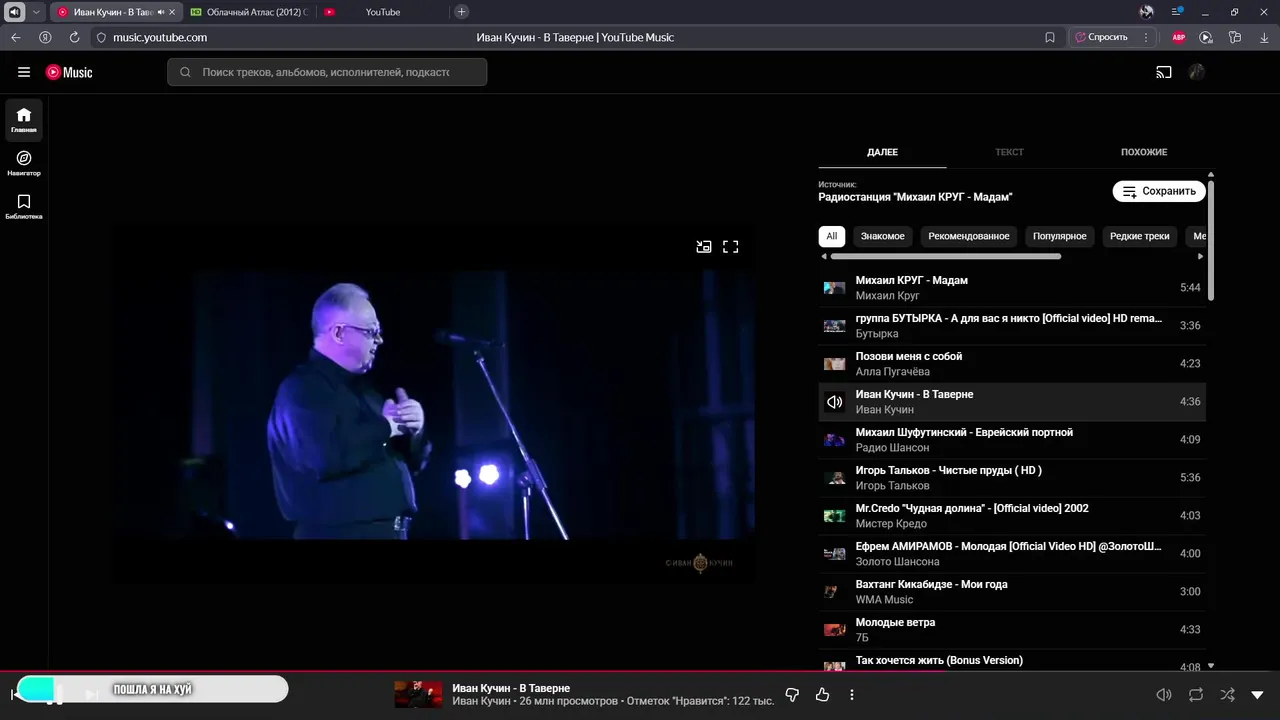
Task: Open Спросить options menu
Action: 1147,37
